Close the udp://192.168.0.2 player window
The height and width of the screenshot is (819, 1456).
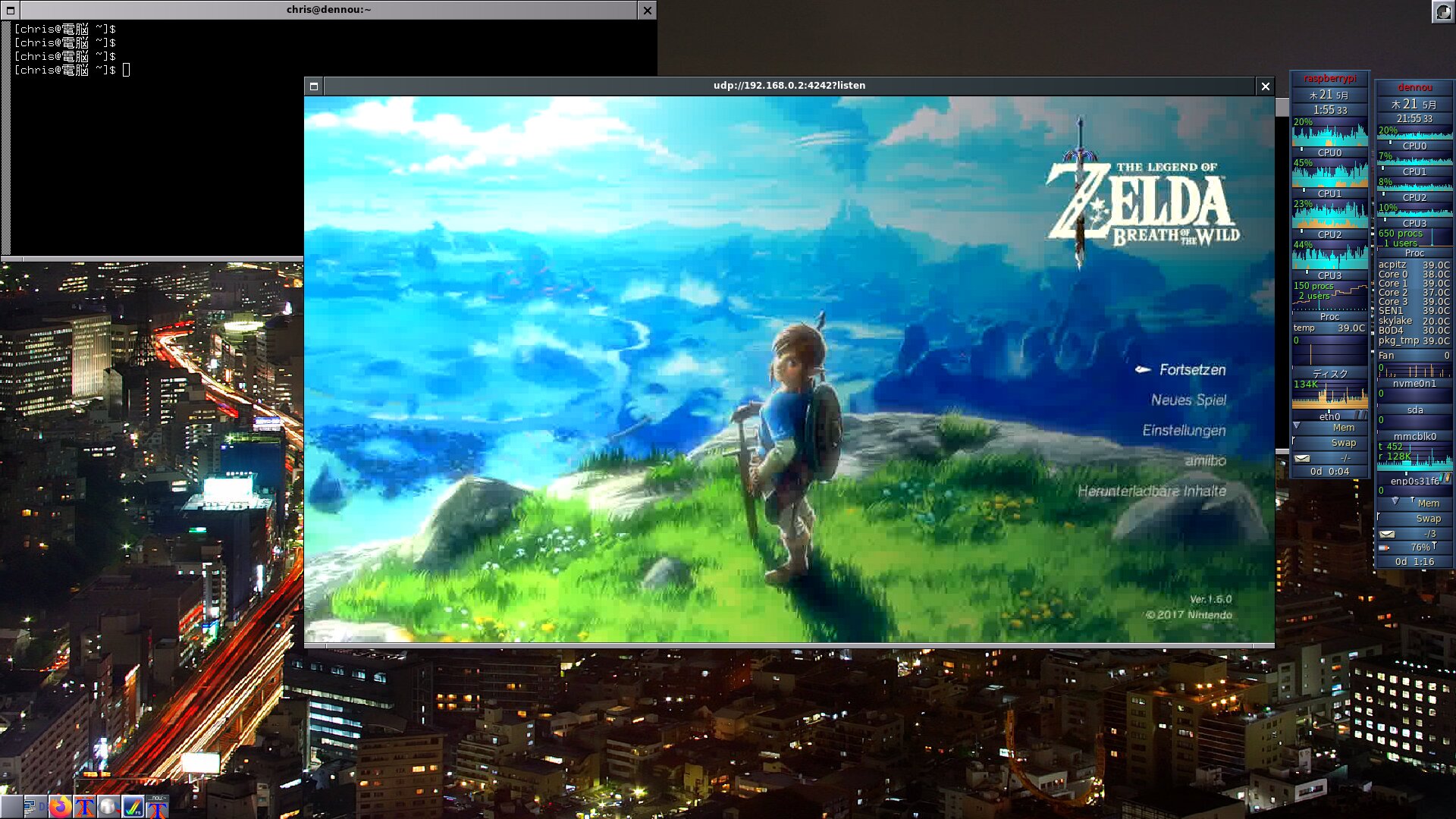[1265, 86]
